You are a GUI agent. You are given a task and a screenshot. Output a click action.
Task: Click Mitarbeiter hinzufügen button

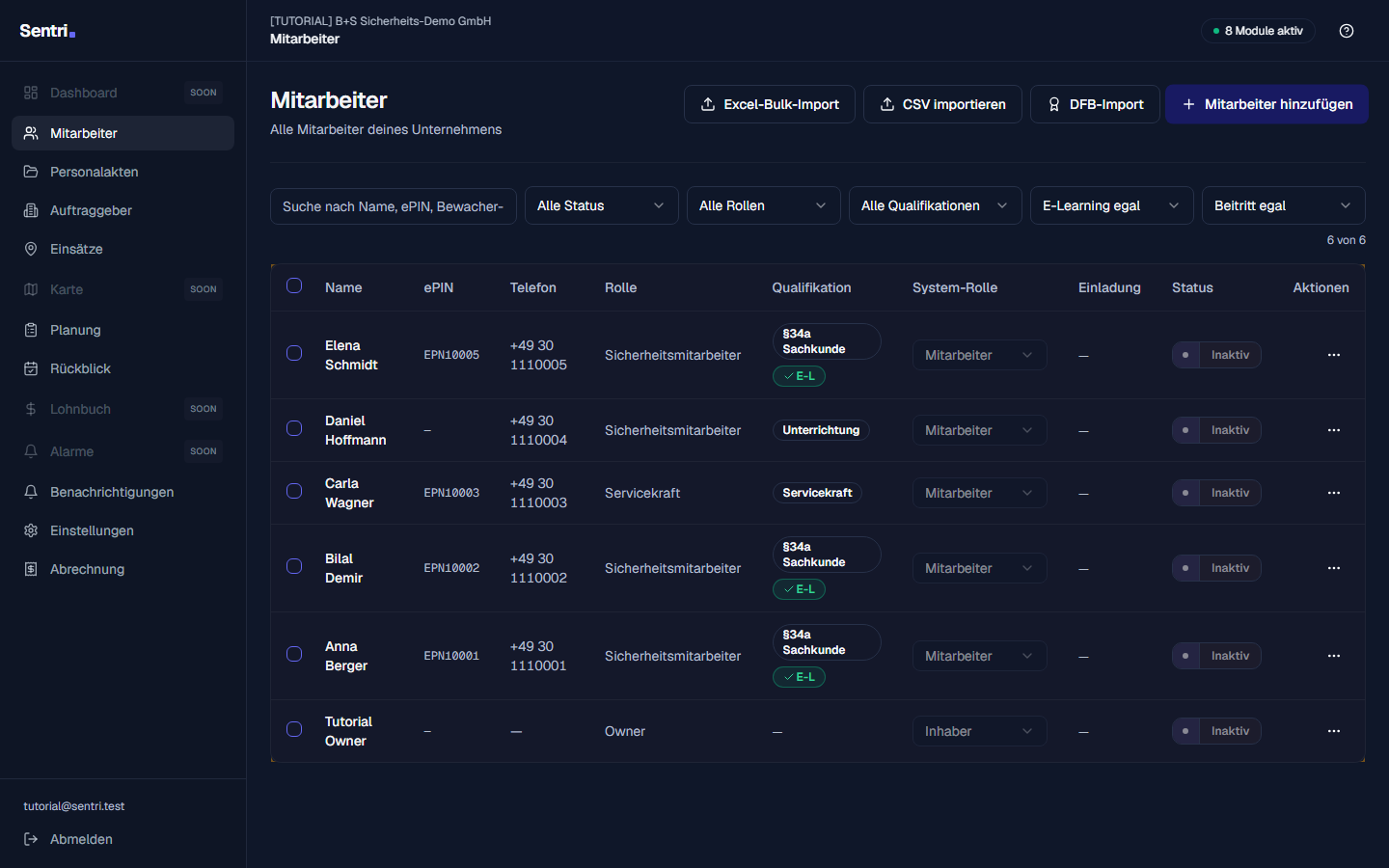[1266, 104]
